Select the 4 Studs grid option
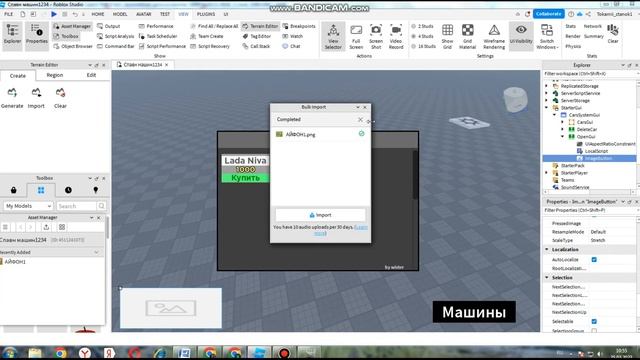This screenshot has width=640, height=360. tap(422, 36)
